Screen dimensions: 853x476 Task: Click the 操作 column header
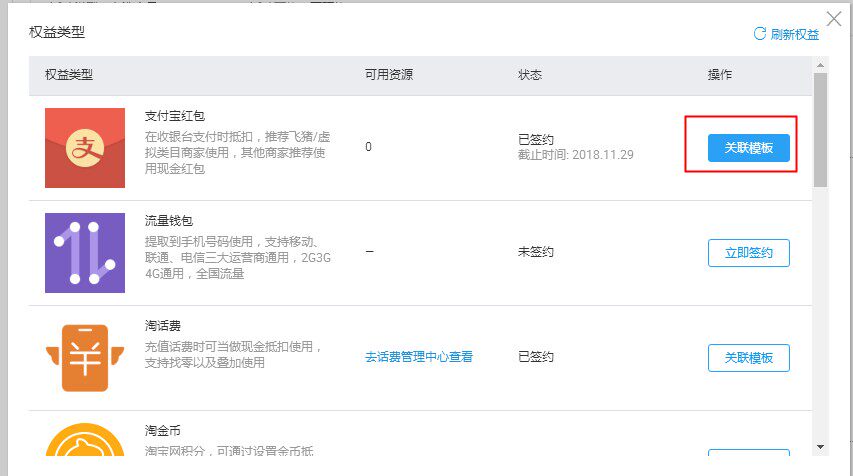[x=719, y=75]
